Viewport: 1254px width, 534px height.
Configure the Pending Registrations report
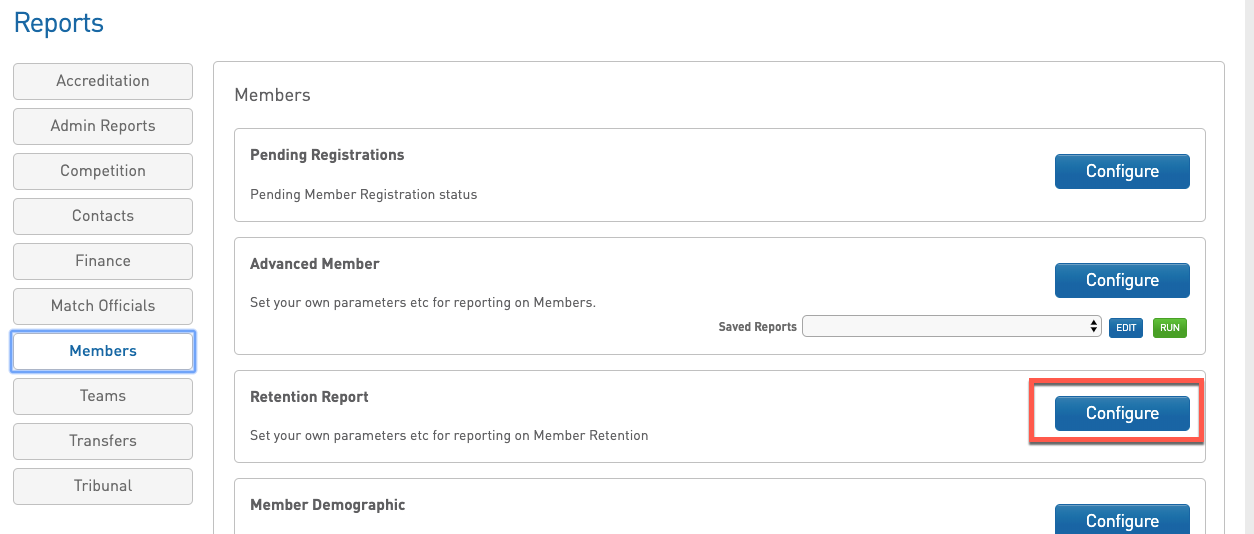[1122, 171]
